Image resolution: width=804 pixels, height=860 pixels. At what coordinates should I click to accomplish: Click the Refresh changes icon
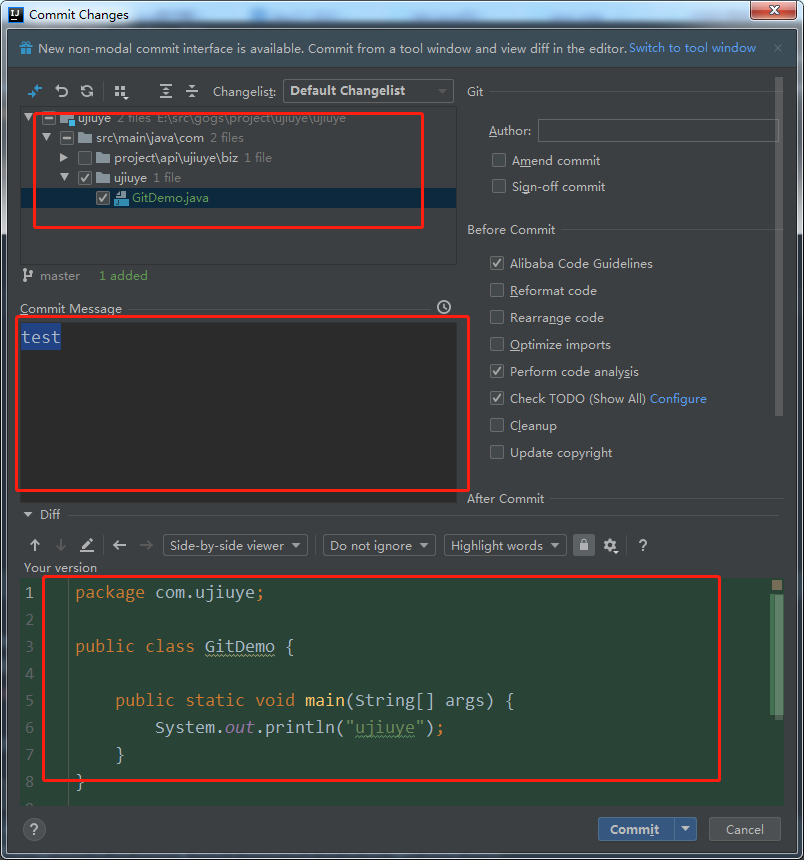(x=87, y=91)
